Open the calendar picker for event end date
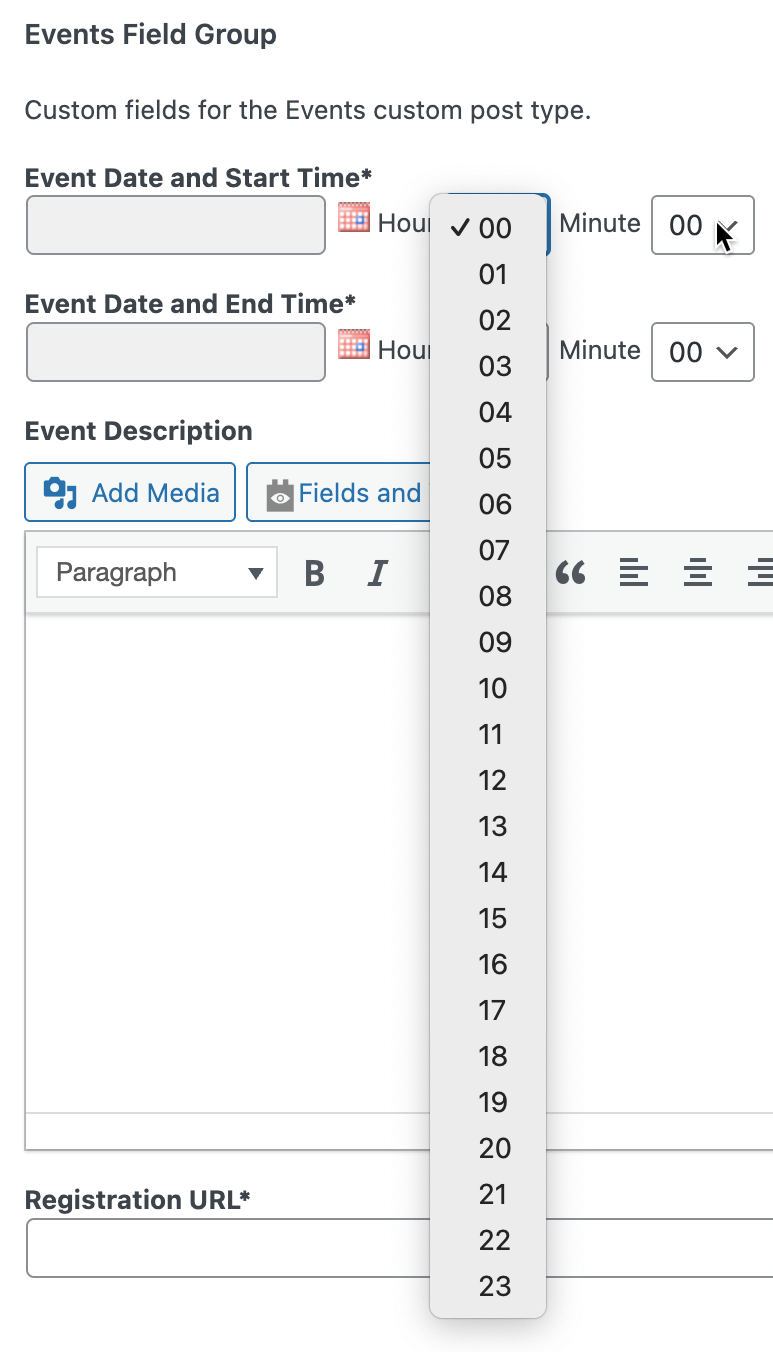The width and height of the screenshot is (773, 1352). [354, 346]
